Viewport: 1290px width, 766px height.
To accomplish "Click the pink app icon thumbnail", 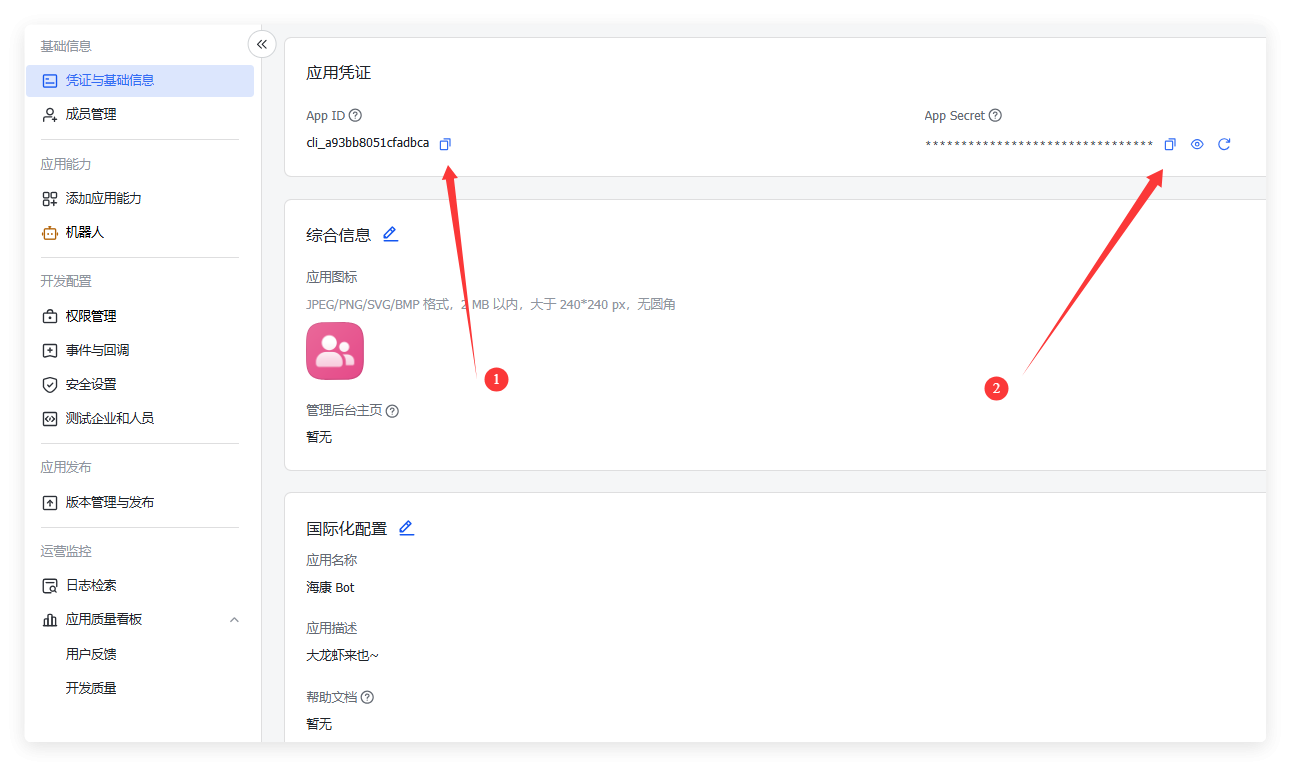I will pos(335,351).
